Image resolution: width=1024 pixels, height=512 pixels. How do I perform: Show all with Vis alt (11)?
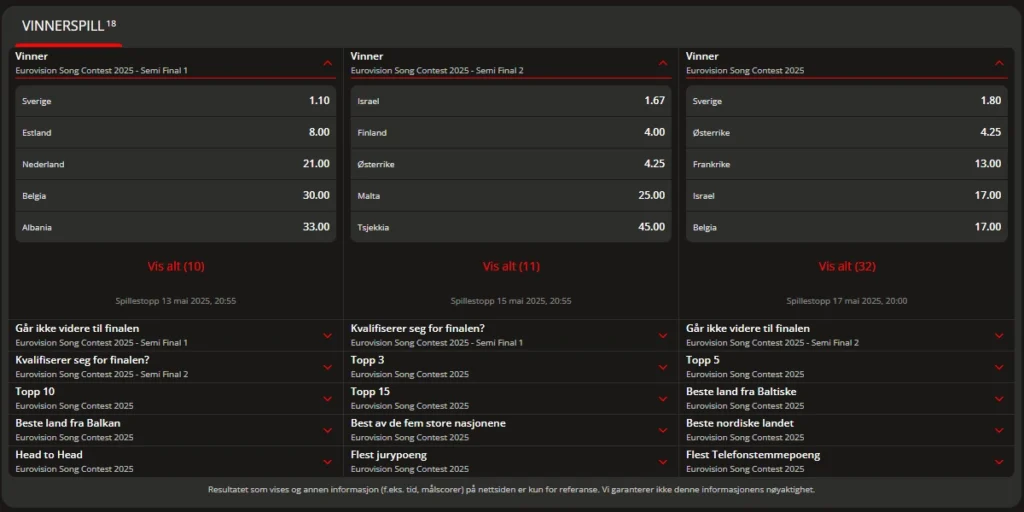point(511,266)
